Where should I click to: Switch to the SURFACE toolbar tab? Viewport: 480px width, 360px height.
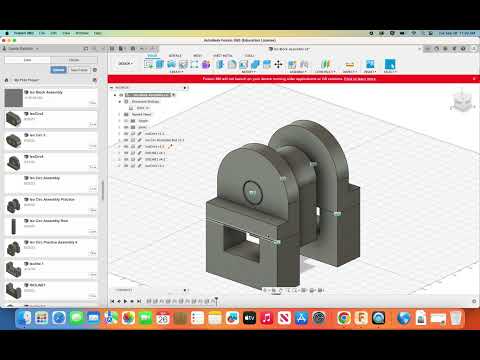click(x=175, y=56)
